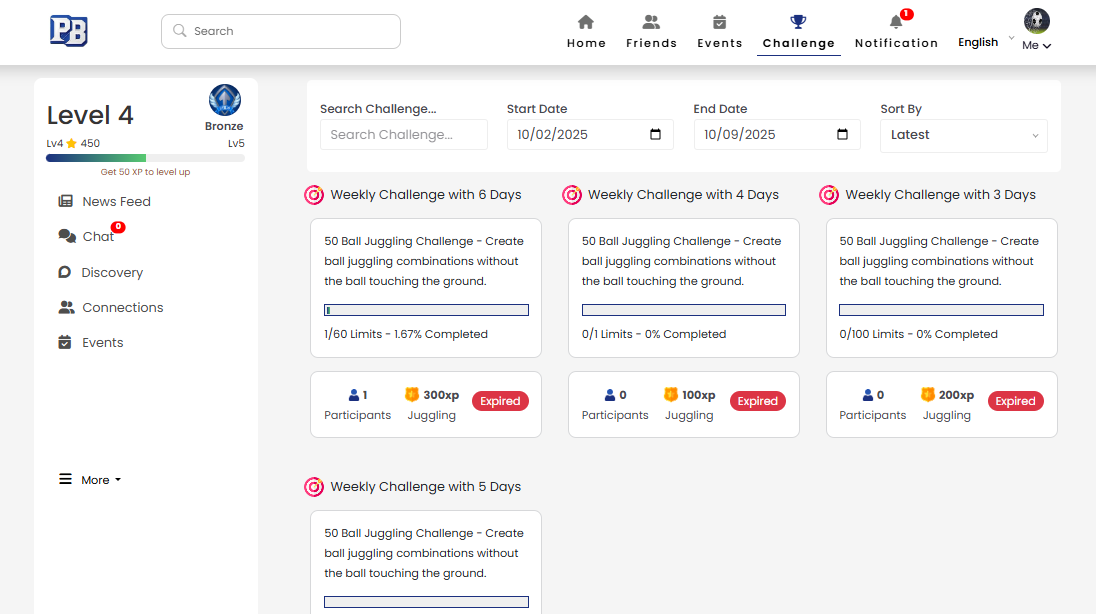Click the Discovery sidebar icon
The width and height of the screenshot is (1096, 614).
tap(65, 272)
